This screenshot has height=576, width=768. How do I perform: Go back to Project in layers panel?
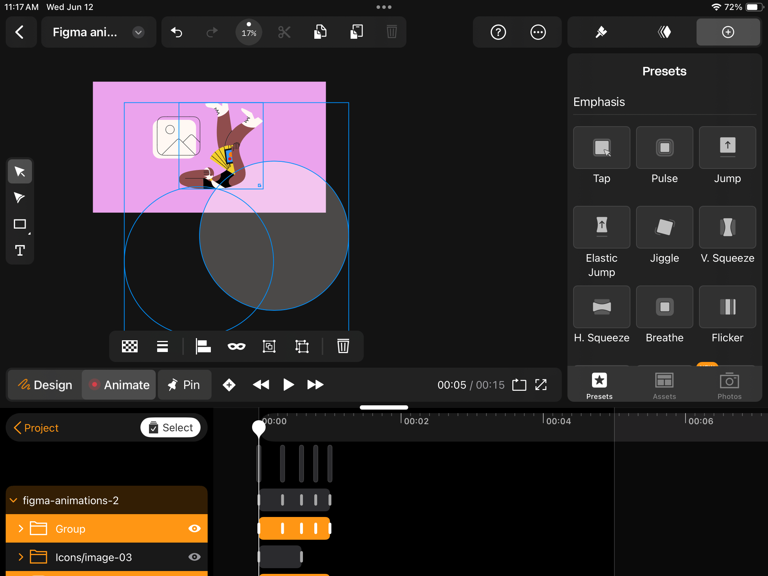pos(36,428)
